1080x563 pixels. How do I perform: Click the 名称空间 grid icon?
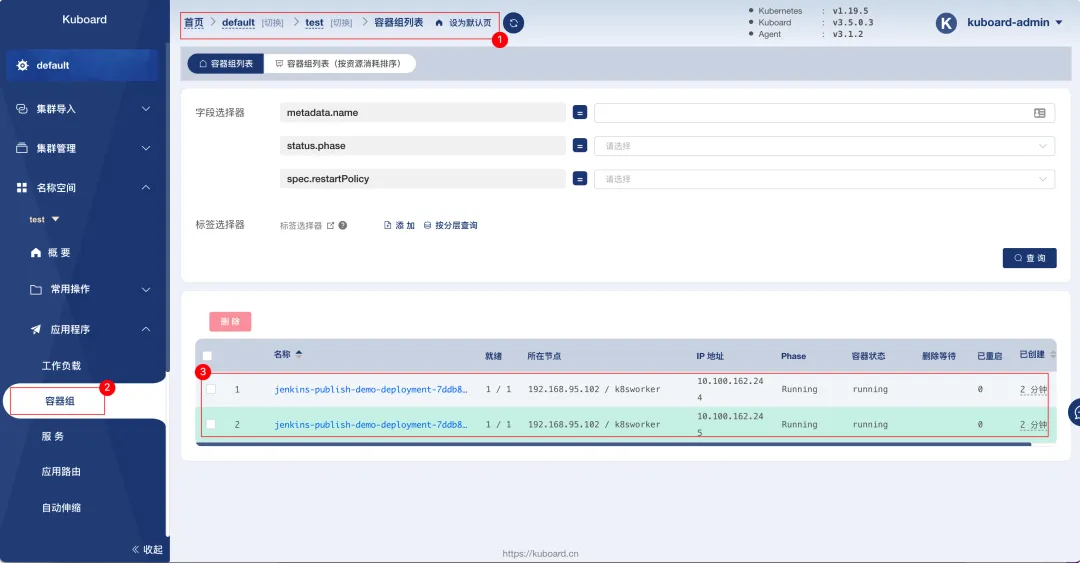click(x=22, y=187)
